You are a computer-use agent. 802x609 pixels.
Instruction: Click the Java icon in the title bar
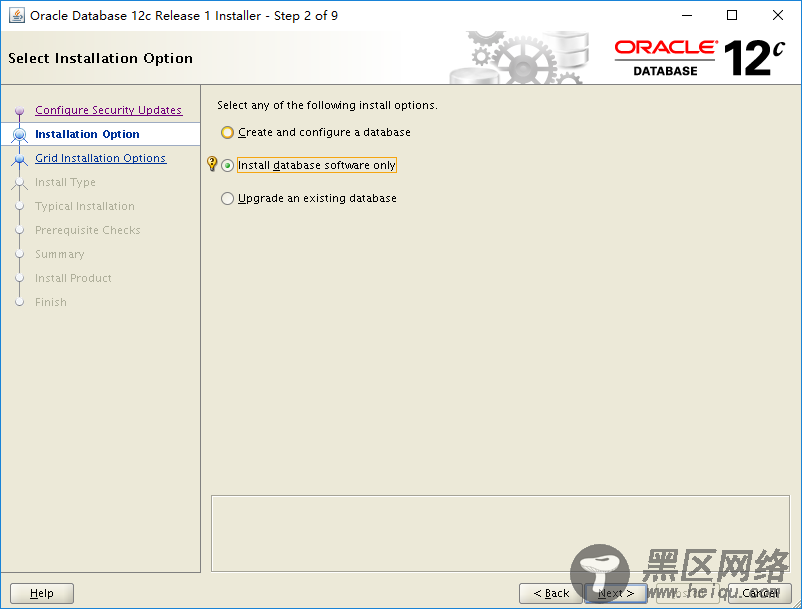(x=17, y=15)
